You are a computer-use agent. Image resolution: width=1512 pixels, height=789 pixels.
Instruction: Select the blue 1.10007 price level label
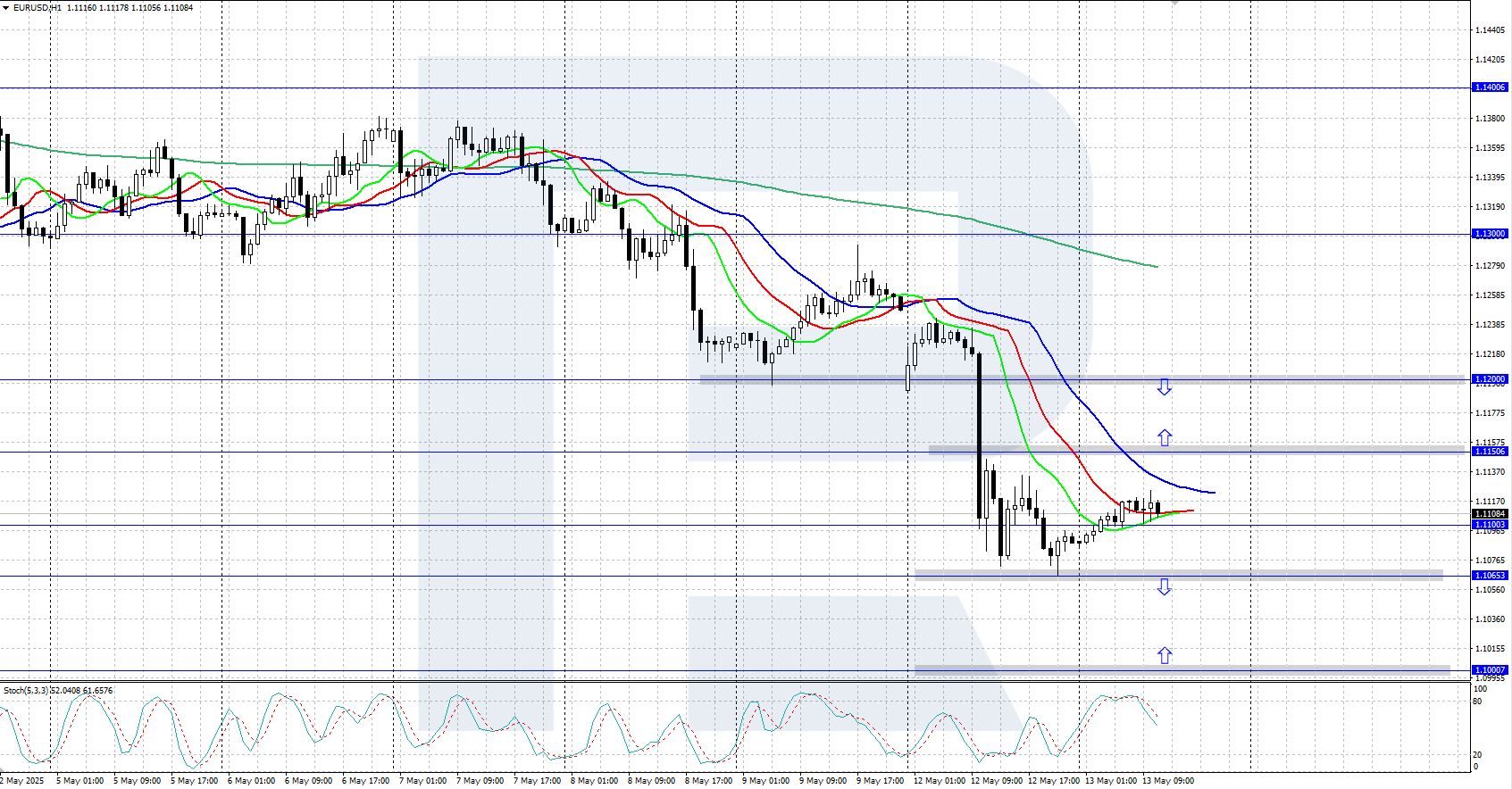(x=1490, y=670)
